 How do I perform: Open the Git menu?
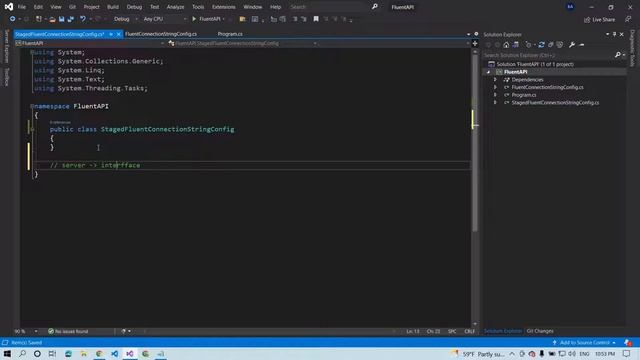72,7
